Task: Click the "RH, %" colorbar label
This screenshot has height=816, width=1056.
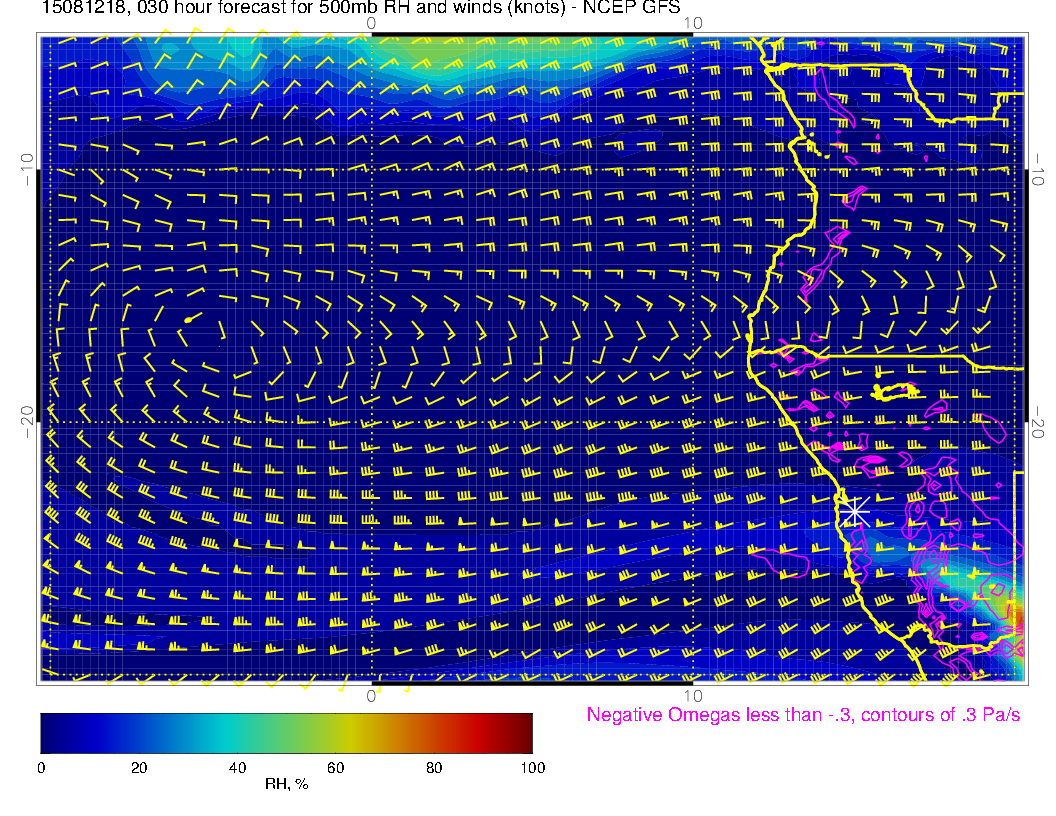Action: point(286,784)
